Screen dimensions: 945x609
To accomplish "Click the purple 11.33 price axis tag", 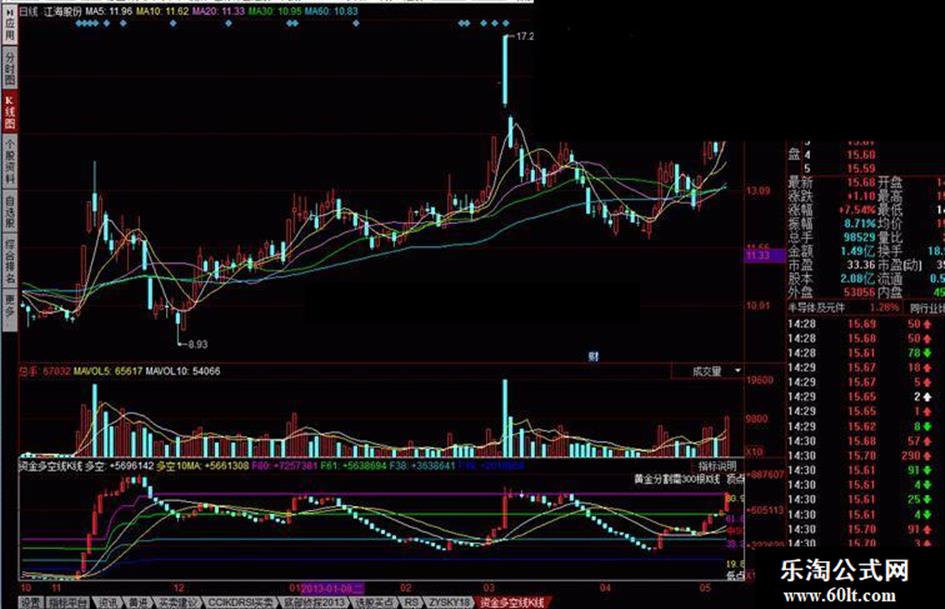I will [765, 256].
